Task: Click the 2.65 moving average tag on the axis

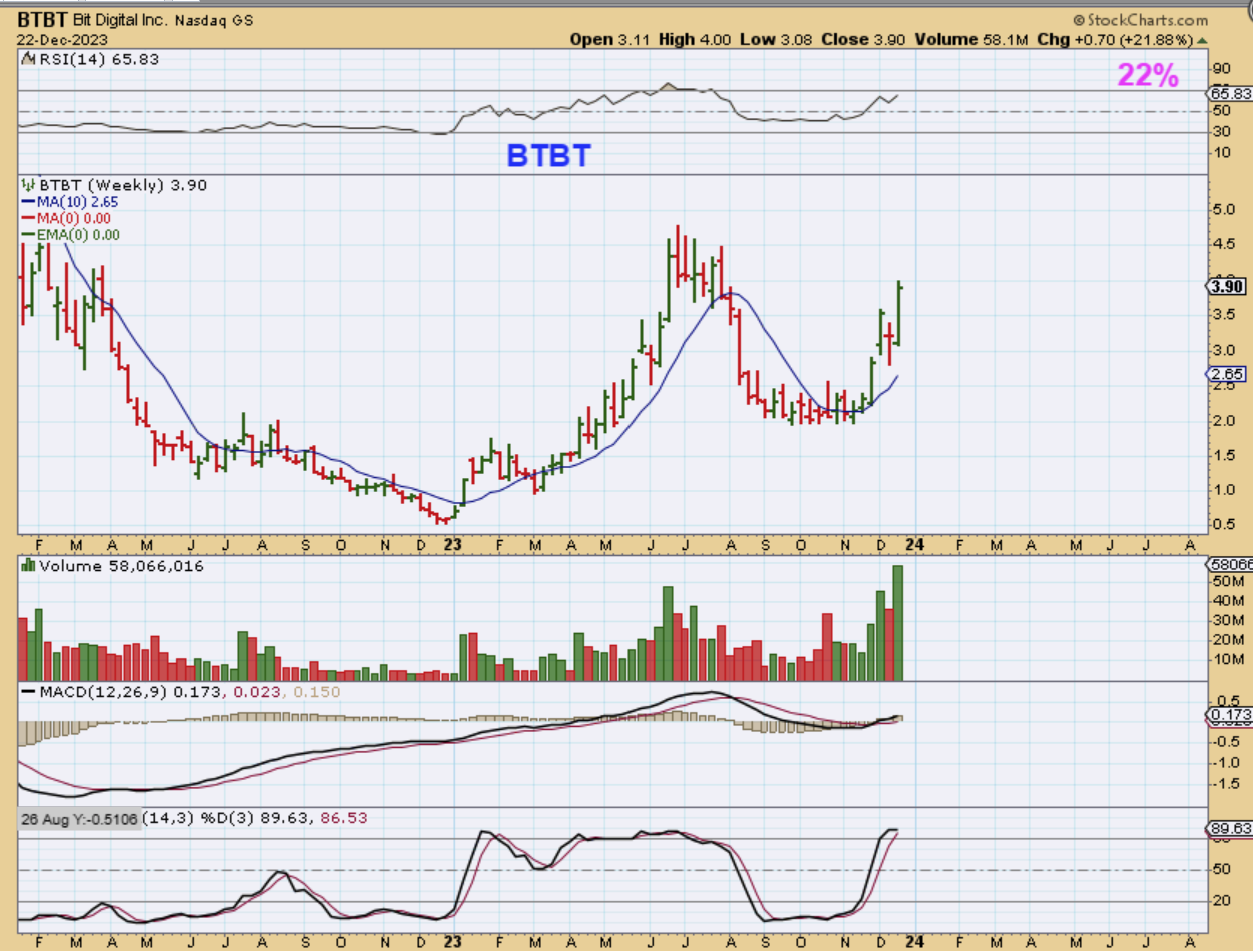Action: pyautogui.click(x=1224, y=374)
